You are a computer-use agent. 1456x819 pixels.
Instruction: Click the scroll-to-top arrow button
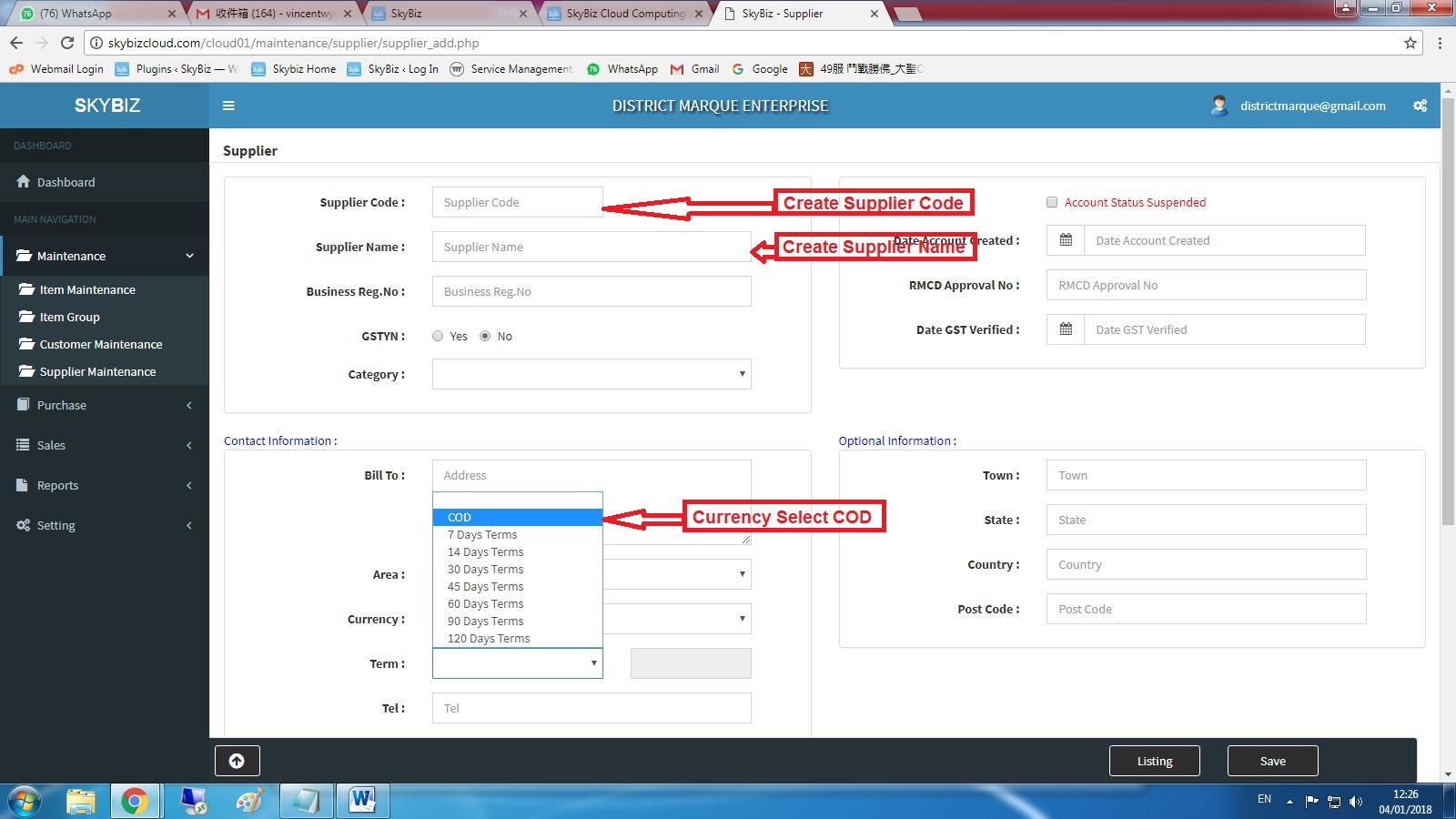pos(237,761)
